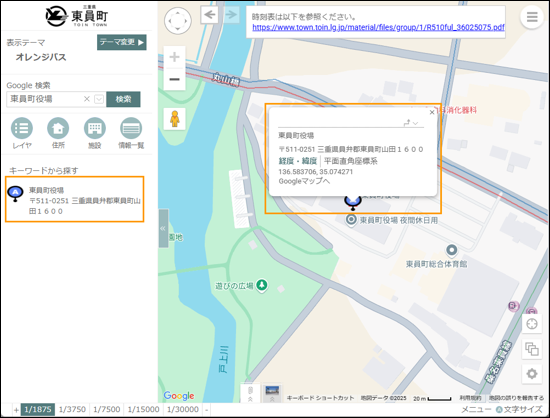Click the テーマ変更 button
Screen dimensions: 550x418
click(x=122, y=42)
